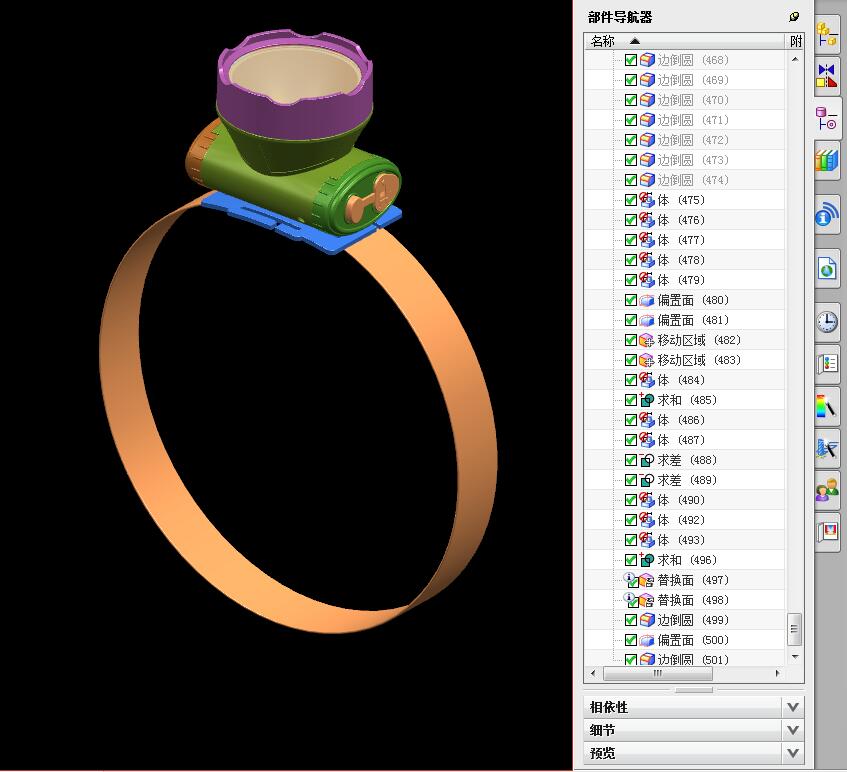Select the 替换面 (498) feature row
Viewport: 847px width, 772px height.
pyautogui.click(x=685, y=600)
